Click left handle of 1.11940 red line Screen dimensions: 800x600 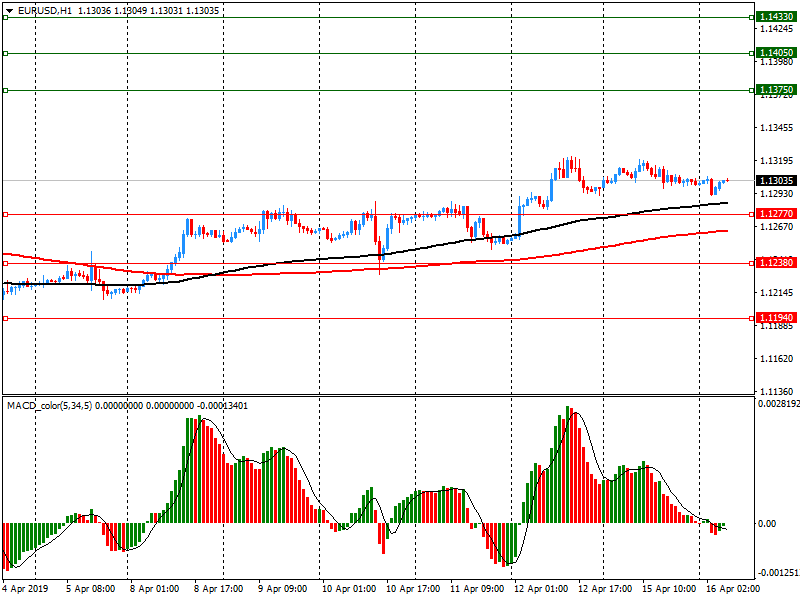5,319
